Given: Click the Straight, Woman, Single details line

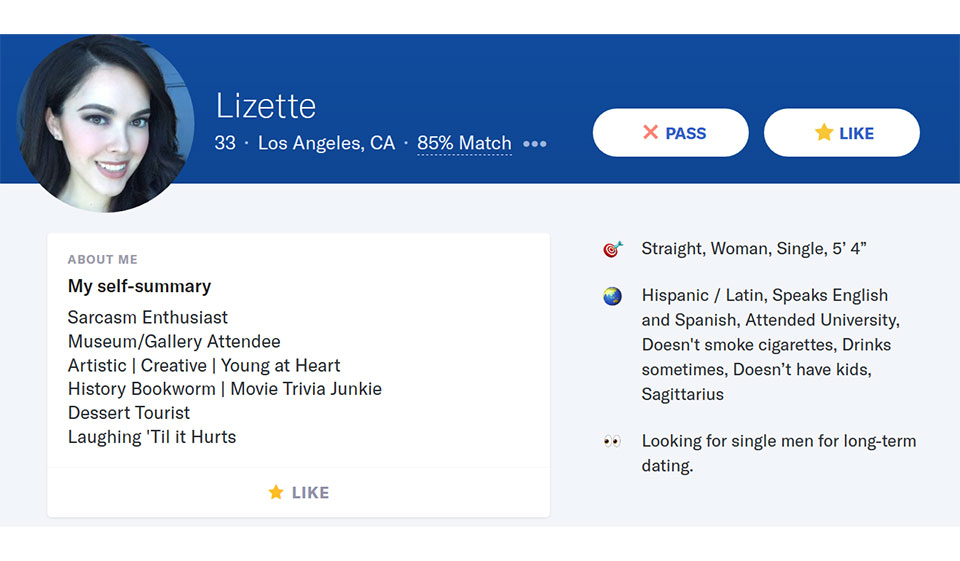Looking at the screenshot, I should pyautogui.click(x=753, y=248).
